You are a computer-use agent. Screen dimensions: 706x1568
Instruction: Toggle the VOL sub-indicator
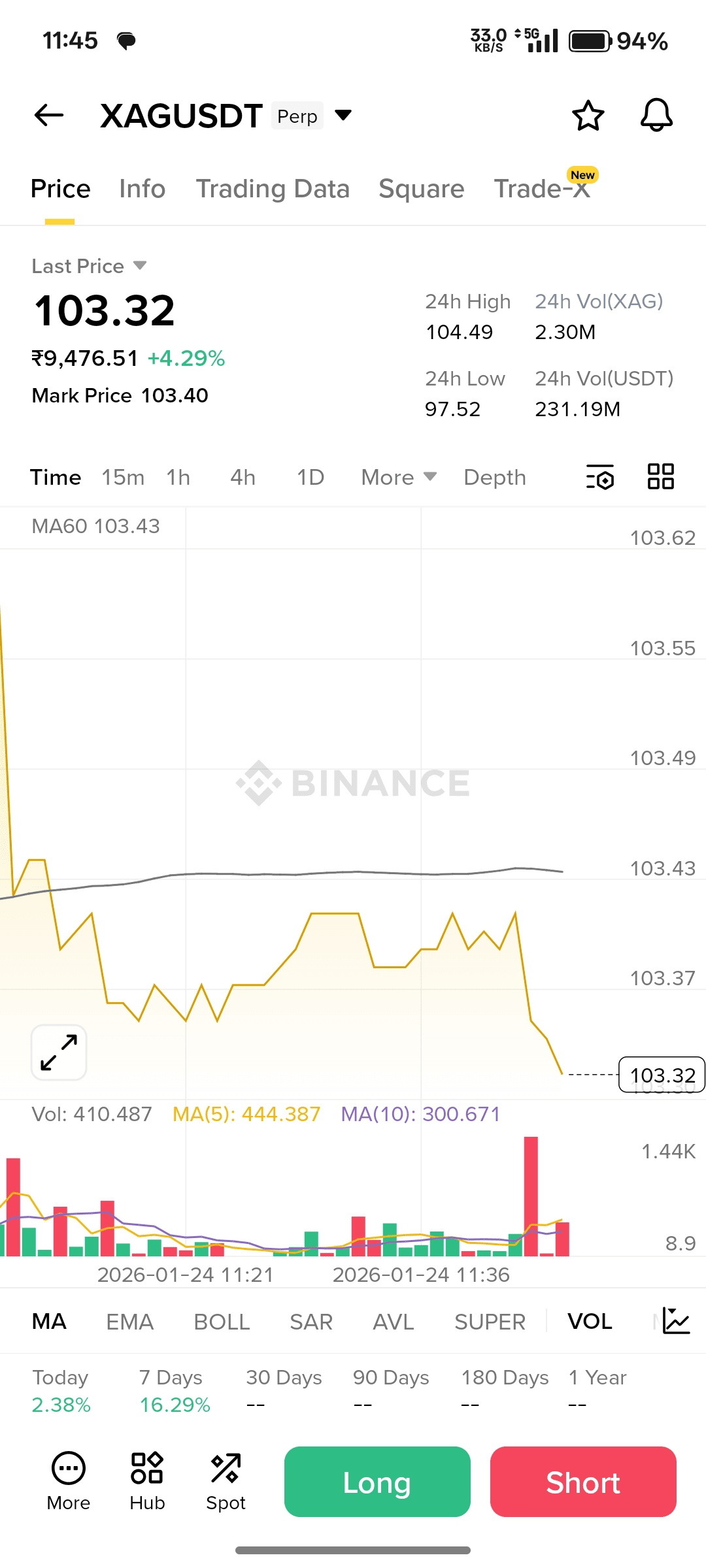(590, 1322)
